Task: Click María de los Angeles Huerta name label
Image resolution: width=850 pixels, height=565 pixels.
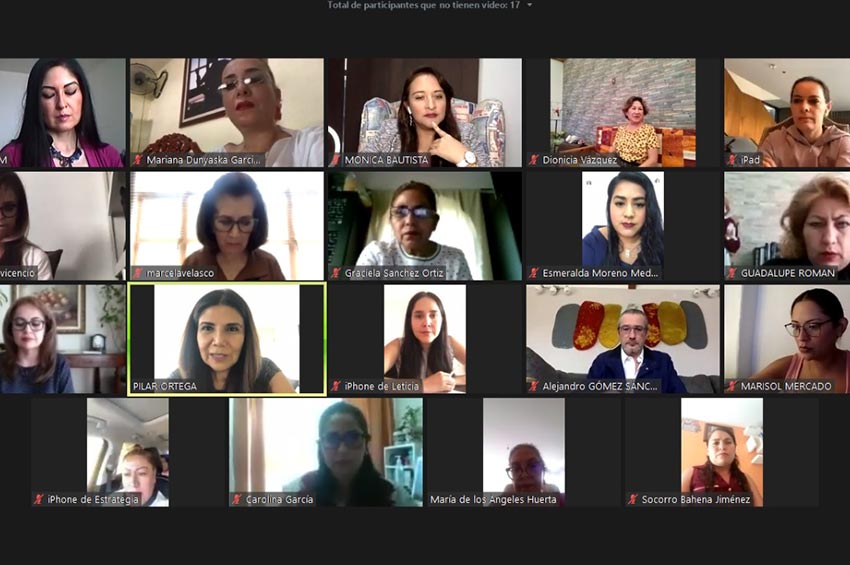Action: 493,499
